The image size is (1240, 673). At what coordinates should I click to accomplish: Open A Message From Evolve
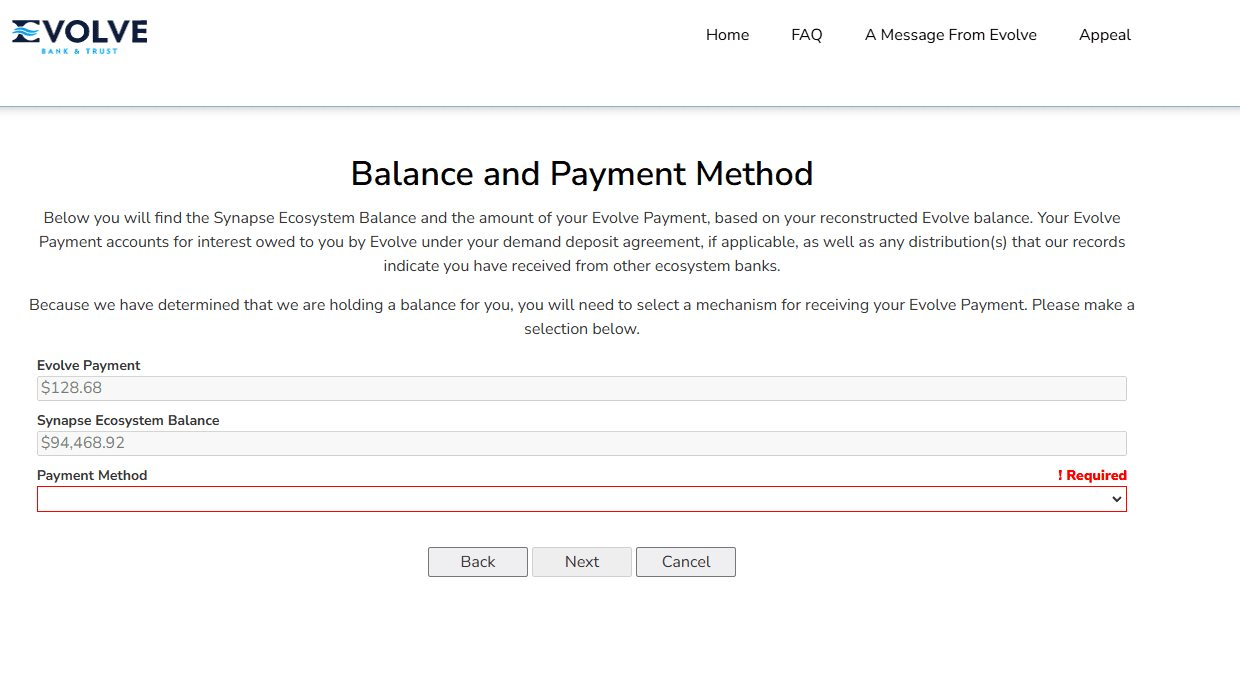950,35
